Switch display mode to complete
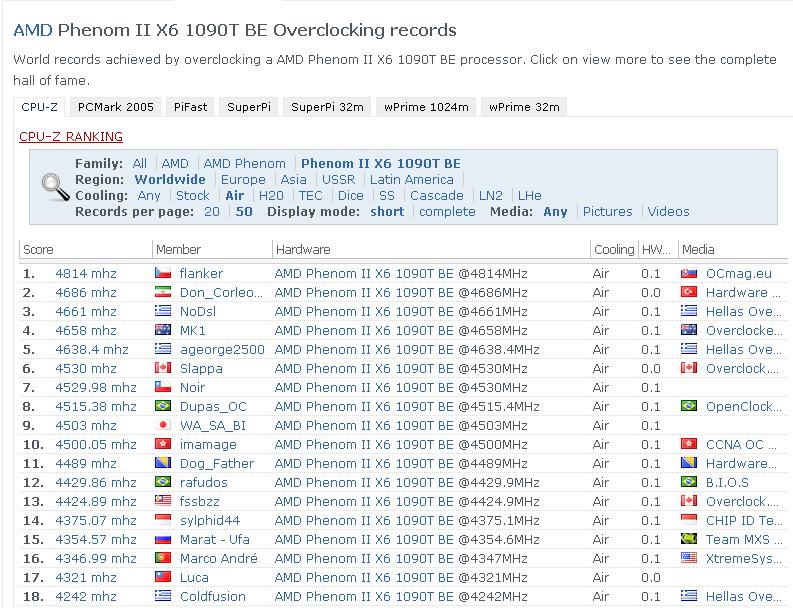The height and width of the screenshot is (608, 793). pos(447,211)
